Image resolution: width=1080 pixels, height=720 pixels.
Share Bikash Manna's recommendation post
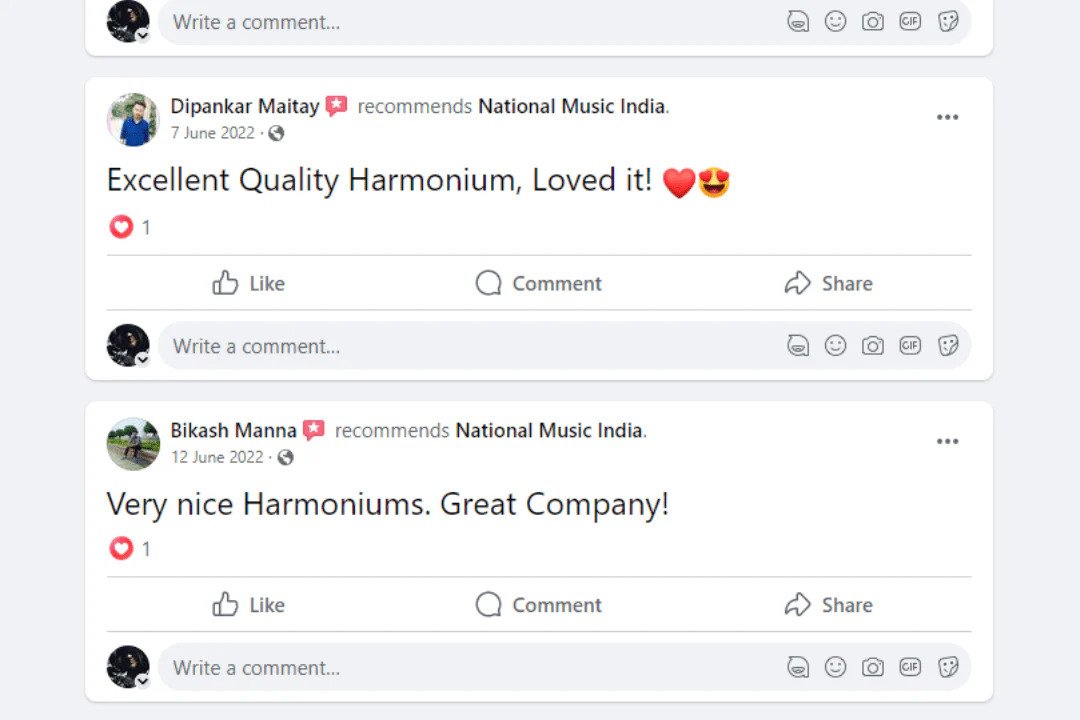pyautogui.click(x=828, y=605)
